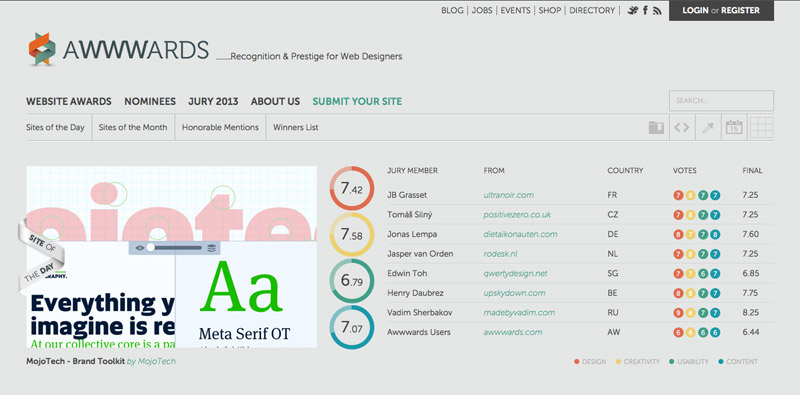Select the Sites of the Day tab
The height and width of the screenshot is (395, 800).
pyautogui.click(x=55, y=128)
